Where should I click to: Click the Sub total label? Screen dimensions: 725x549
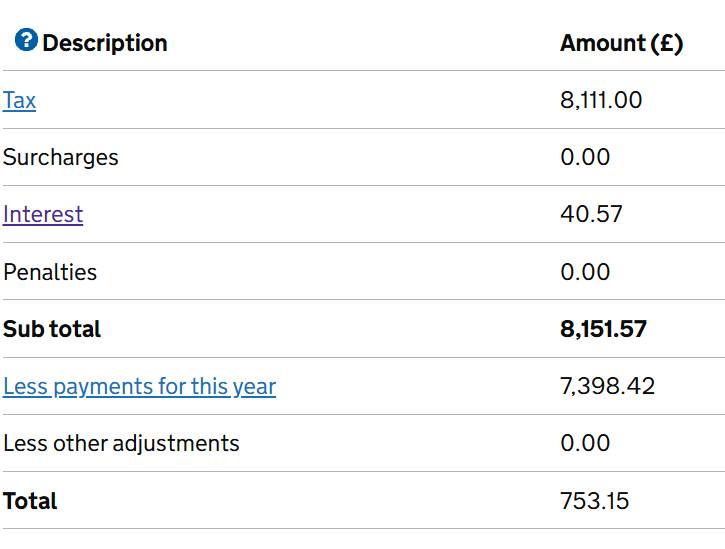click(x=52, y=329)
